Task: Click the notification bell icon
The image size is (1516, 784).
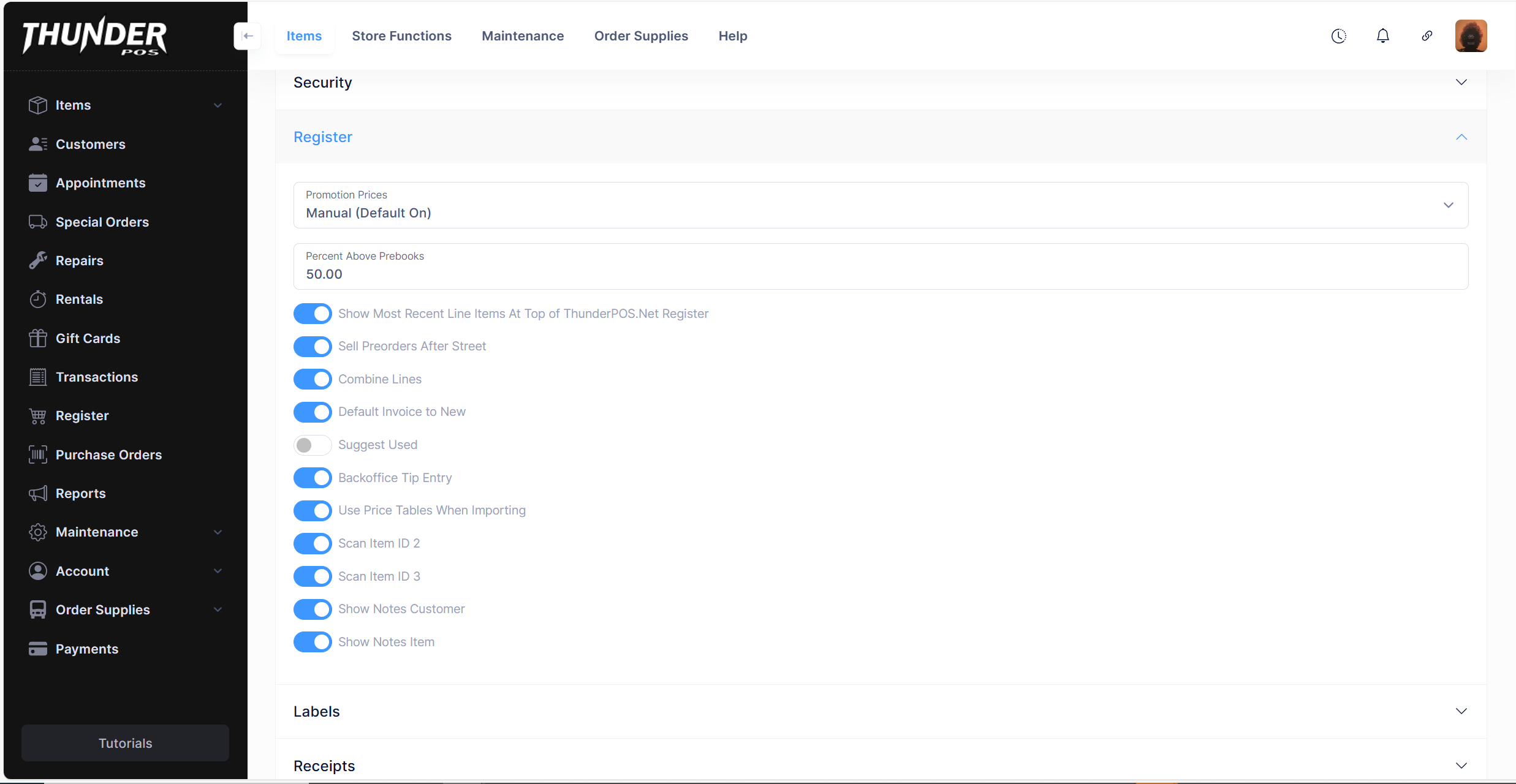Action: [x=1382, y=36]
